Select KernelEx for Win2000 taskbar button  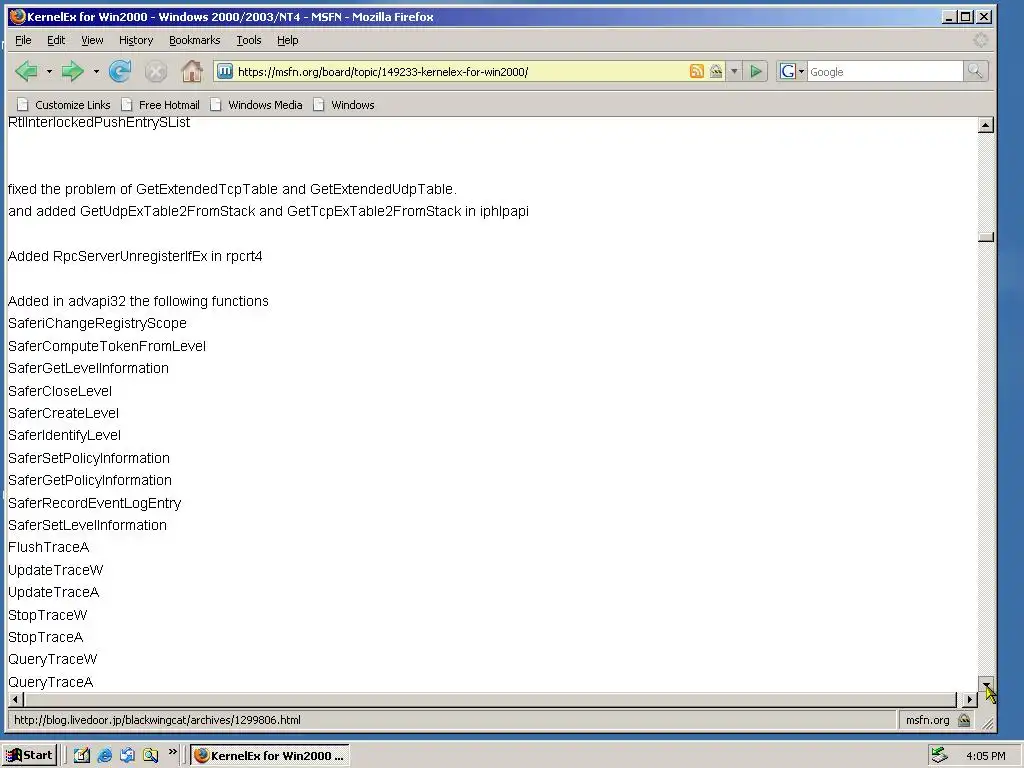click(270, 756)
